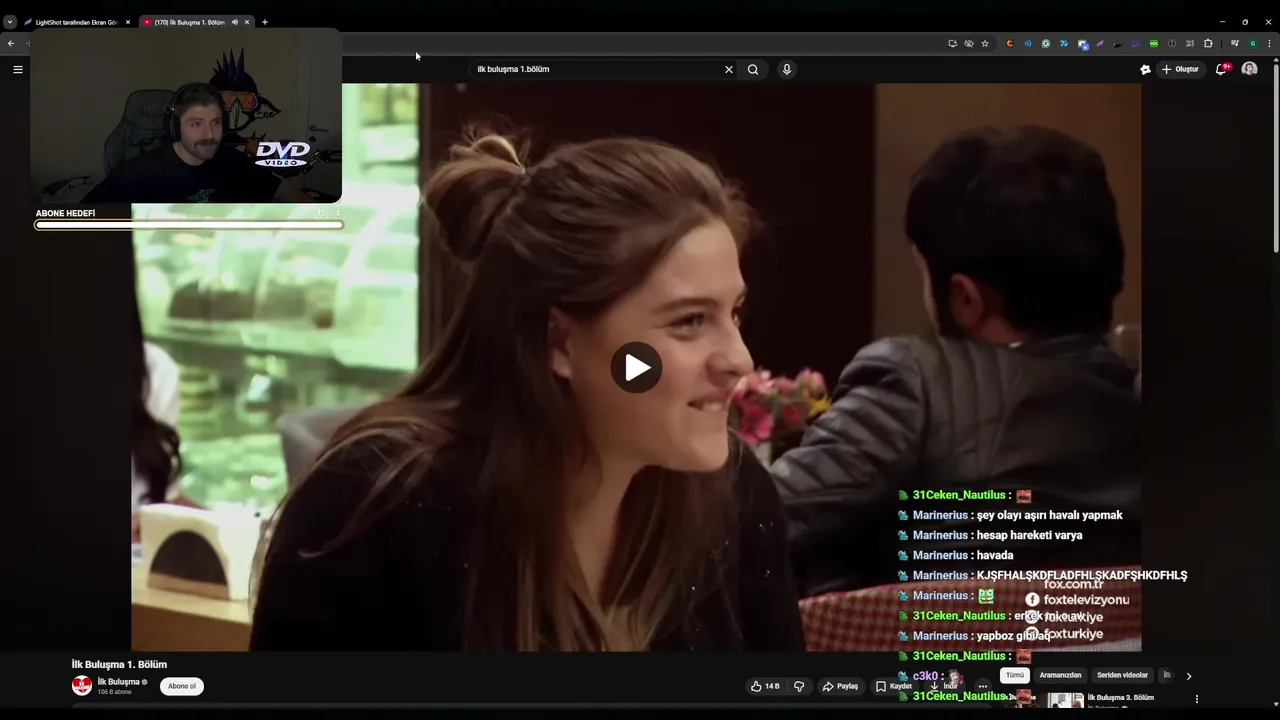The width and height of the screenshot is (1280, 720).
Task: Open the İlk Buluşma channel avatar
Action: tap(82, 686)
